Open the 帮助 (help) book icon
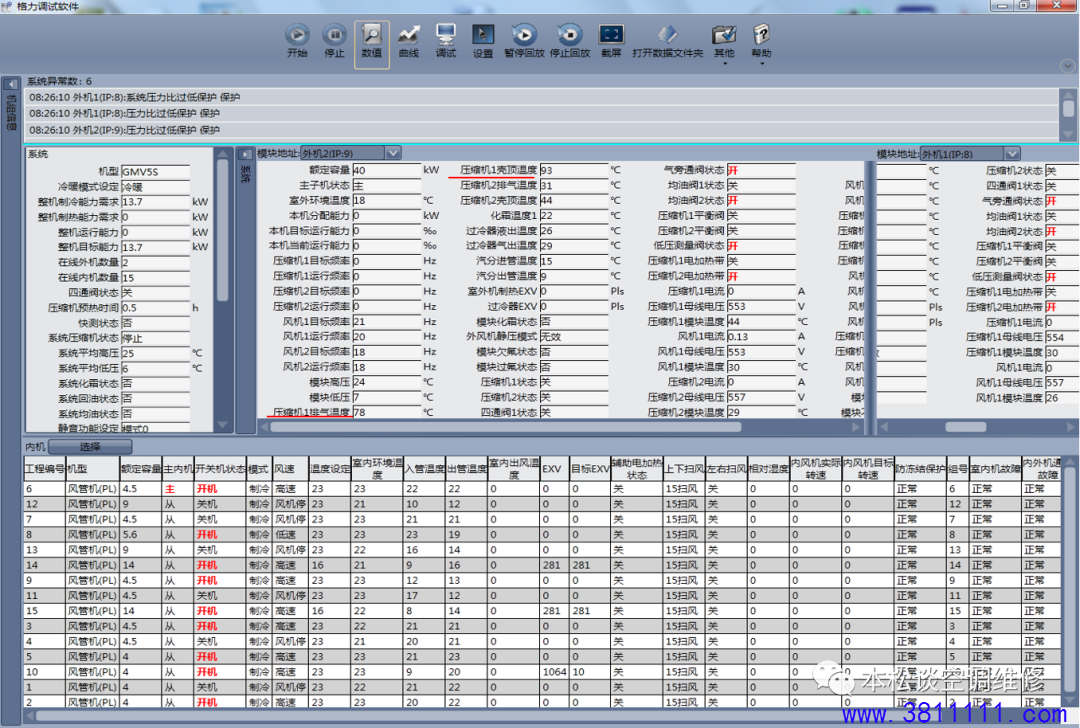 click(761, 35)
